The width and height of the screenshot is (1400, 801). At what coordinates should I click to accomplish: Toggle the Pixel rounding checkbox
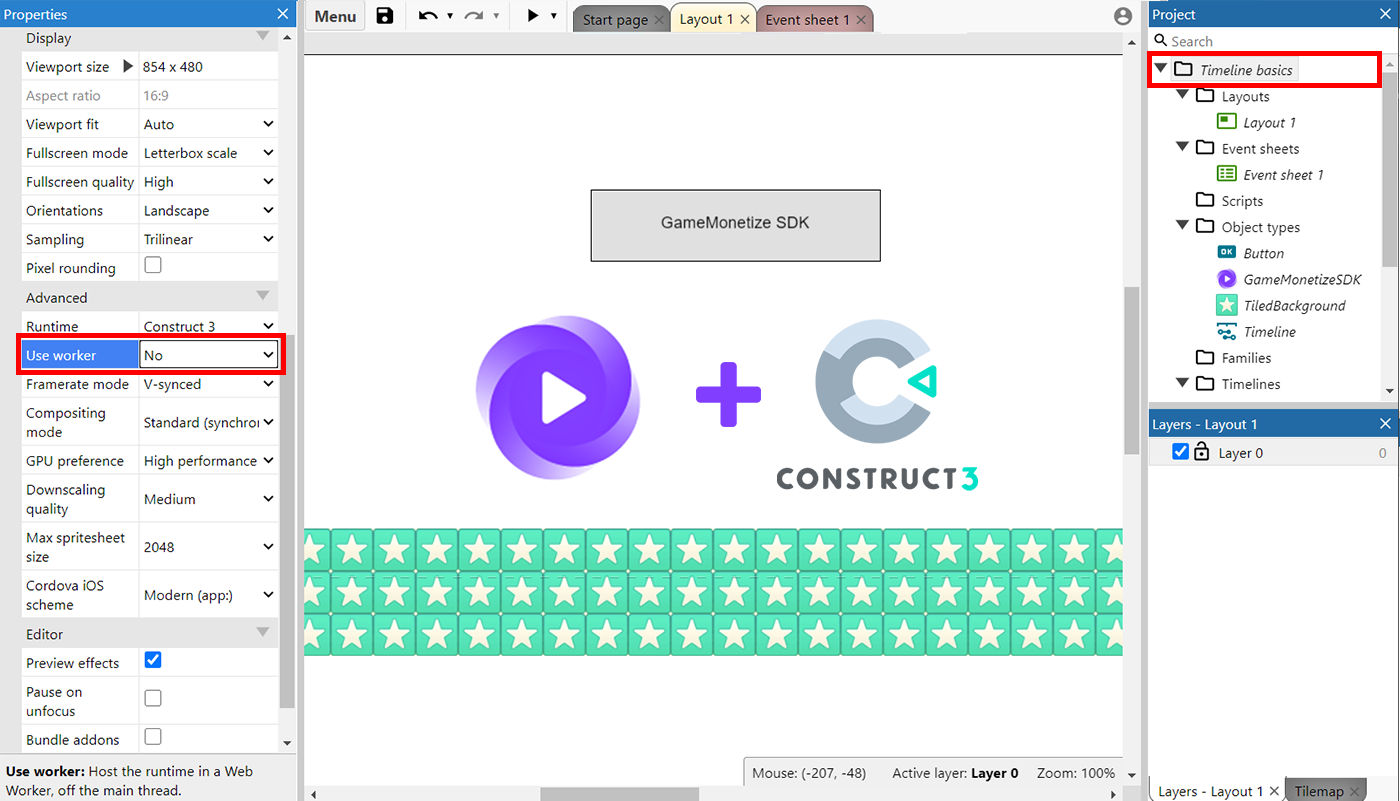pyautogui.click(x=152, y=267)
